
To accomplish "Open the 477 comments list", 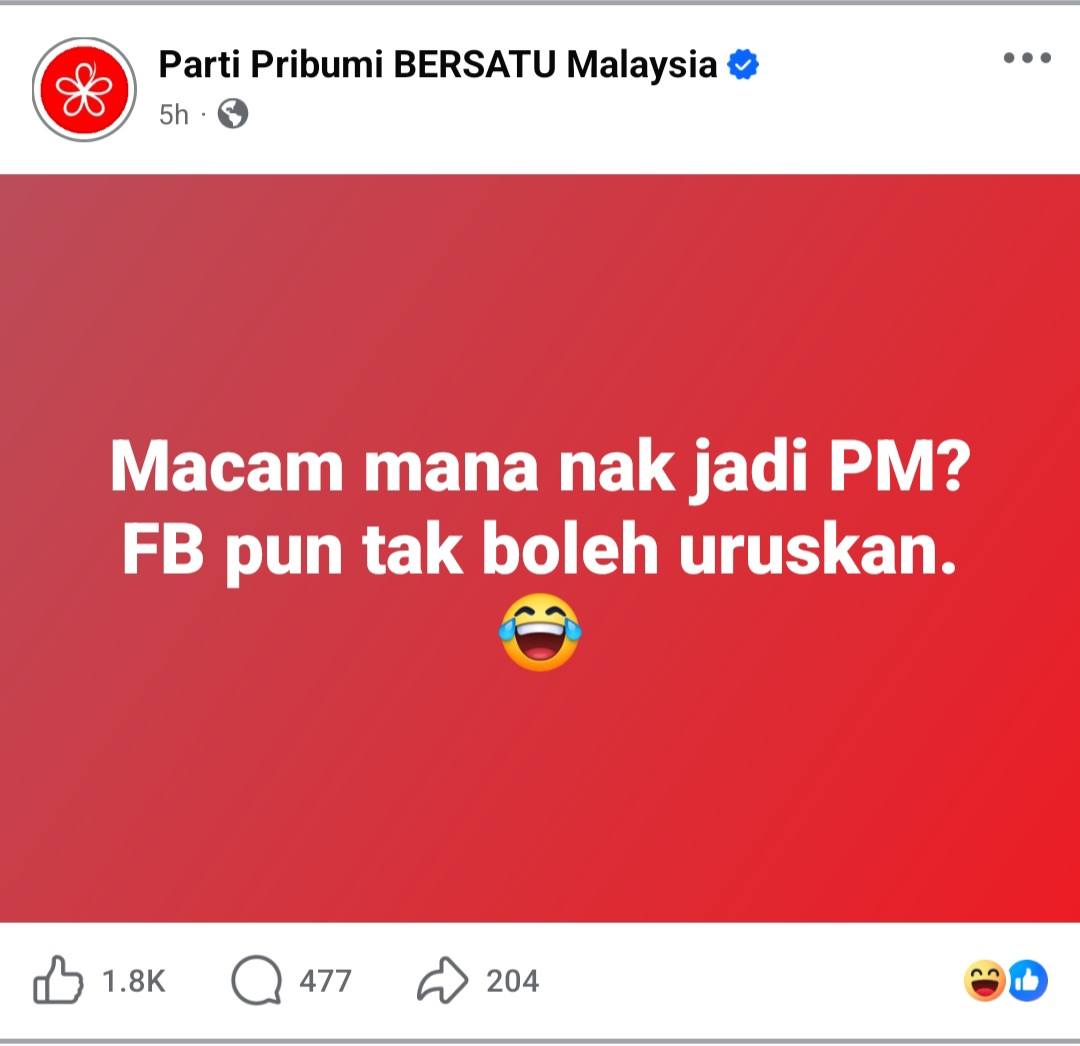I will (325, 981).
